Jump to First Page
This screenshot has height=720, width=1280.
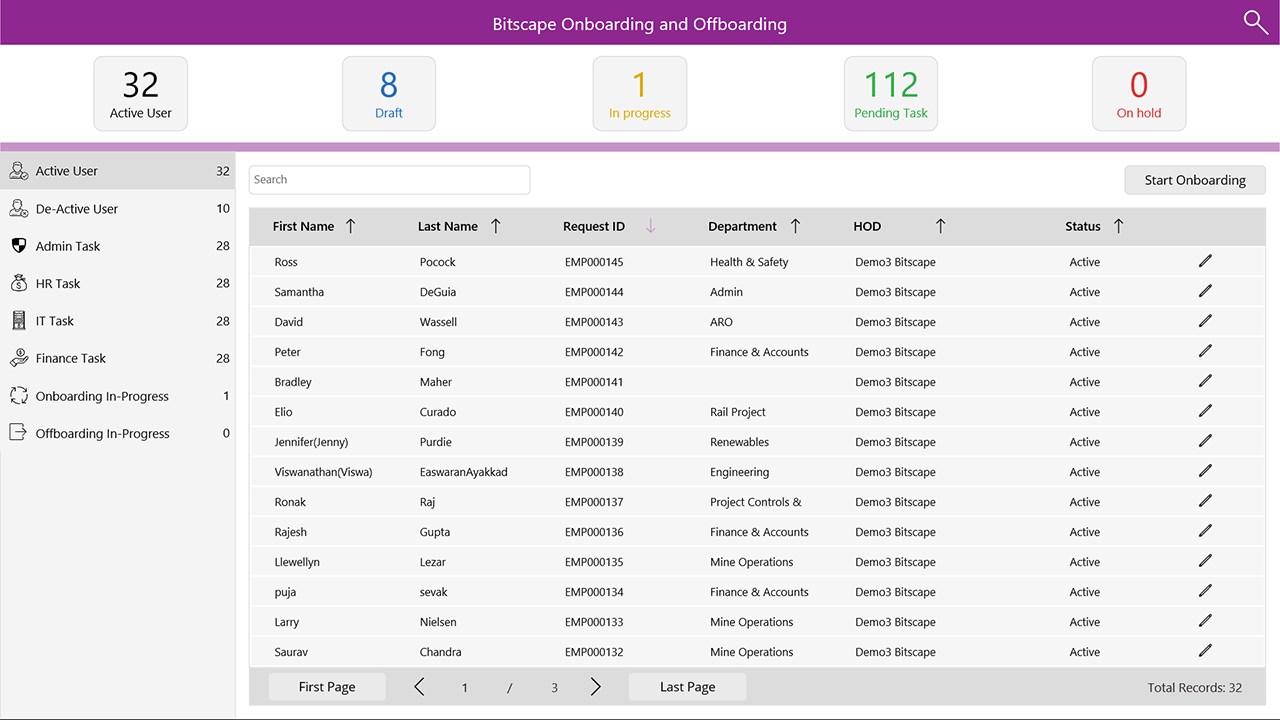click(x=327, y=687)
